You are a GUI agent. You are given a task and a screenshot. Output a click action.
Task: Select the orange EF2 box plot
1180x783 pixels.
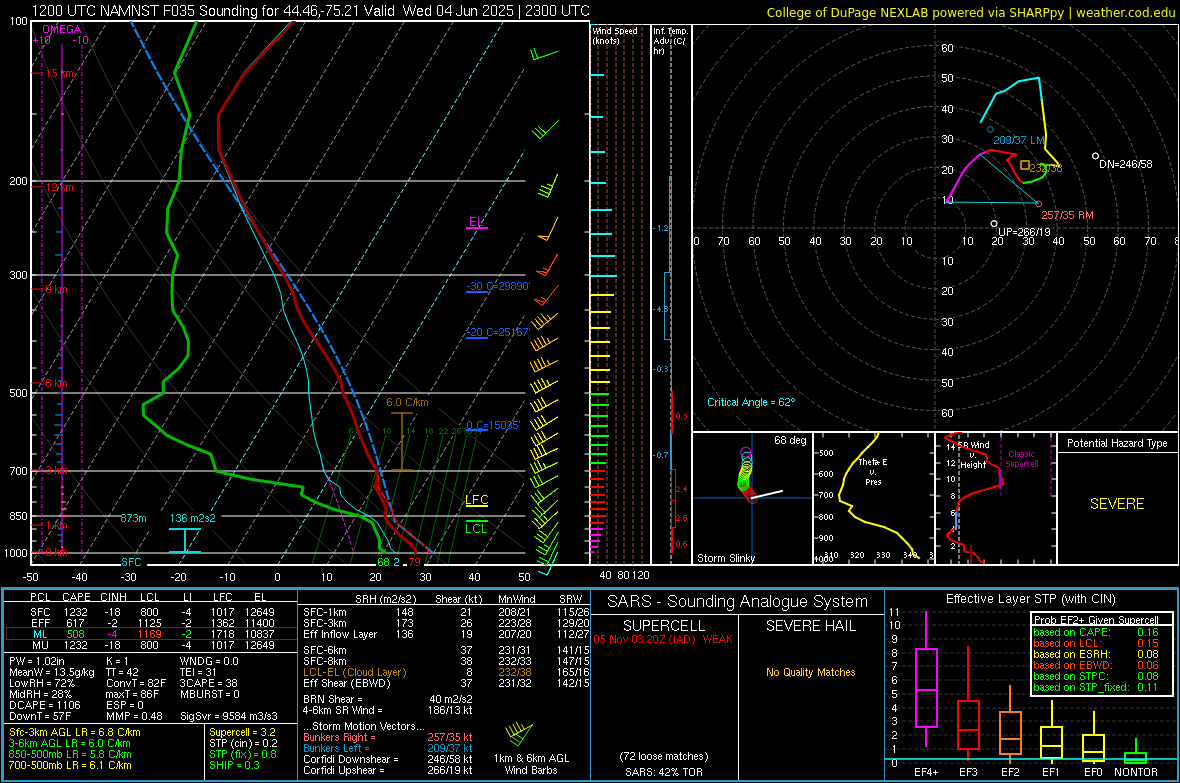click(x=1010, y=724)
